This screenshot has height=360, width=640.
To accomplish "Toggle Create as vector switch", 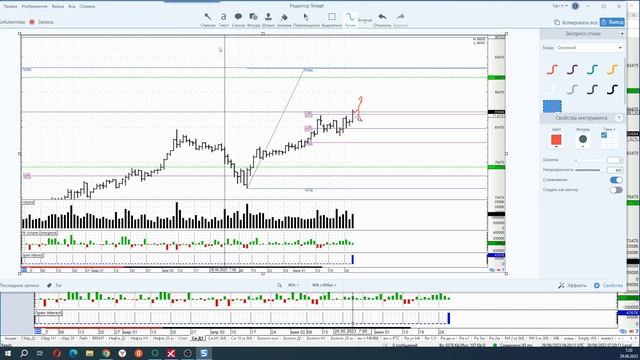I will click(x=616, y=190).
